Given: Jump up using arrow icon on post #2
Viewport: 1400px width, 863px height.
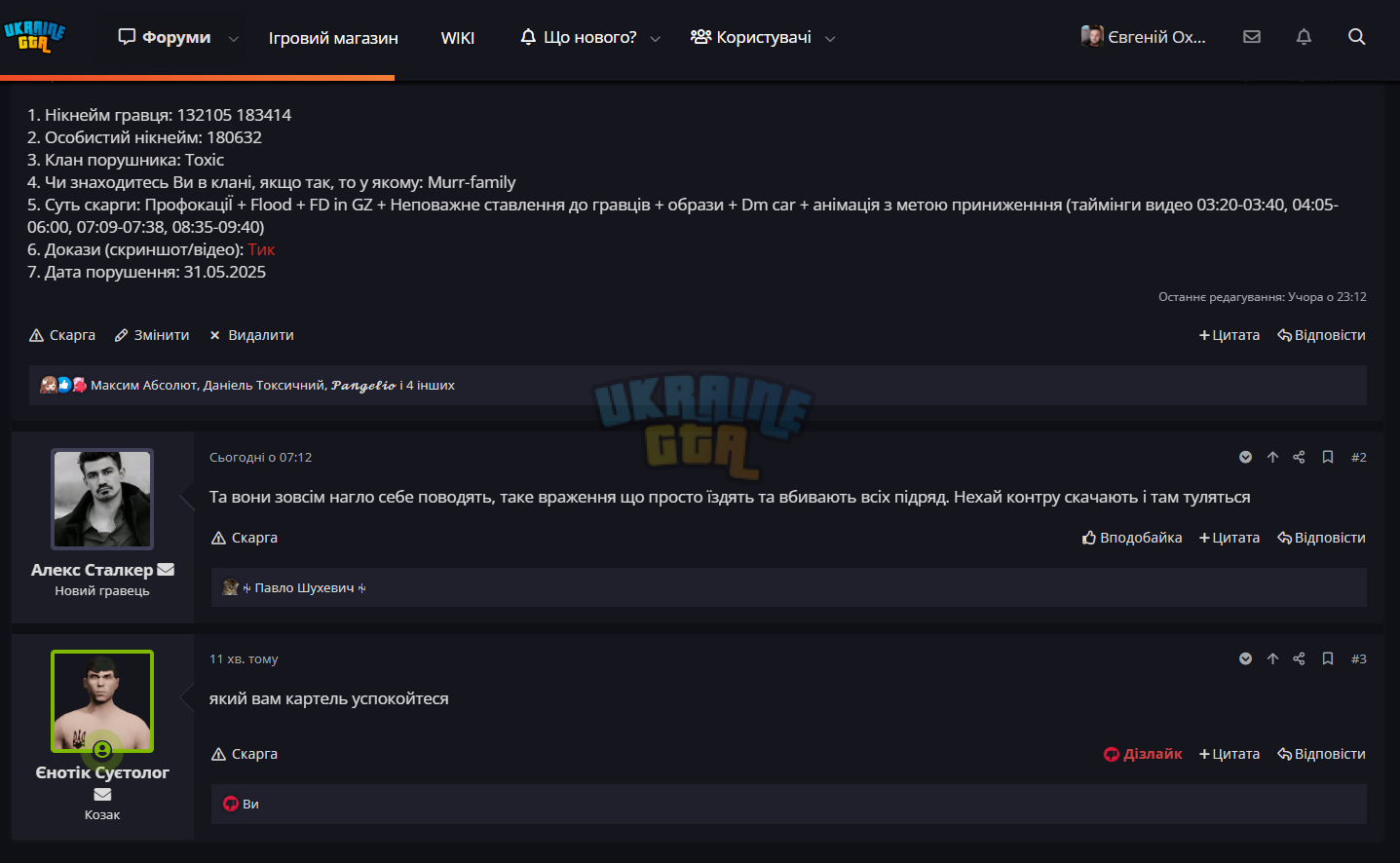Looking at the screenshot, I should pyautogui.click(x=1272, y=457).
